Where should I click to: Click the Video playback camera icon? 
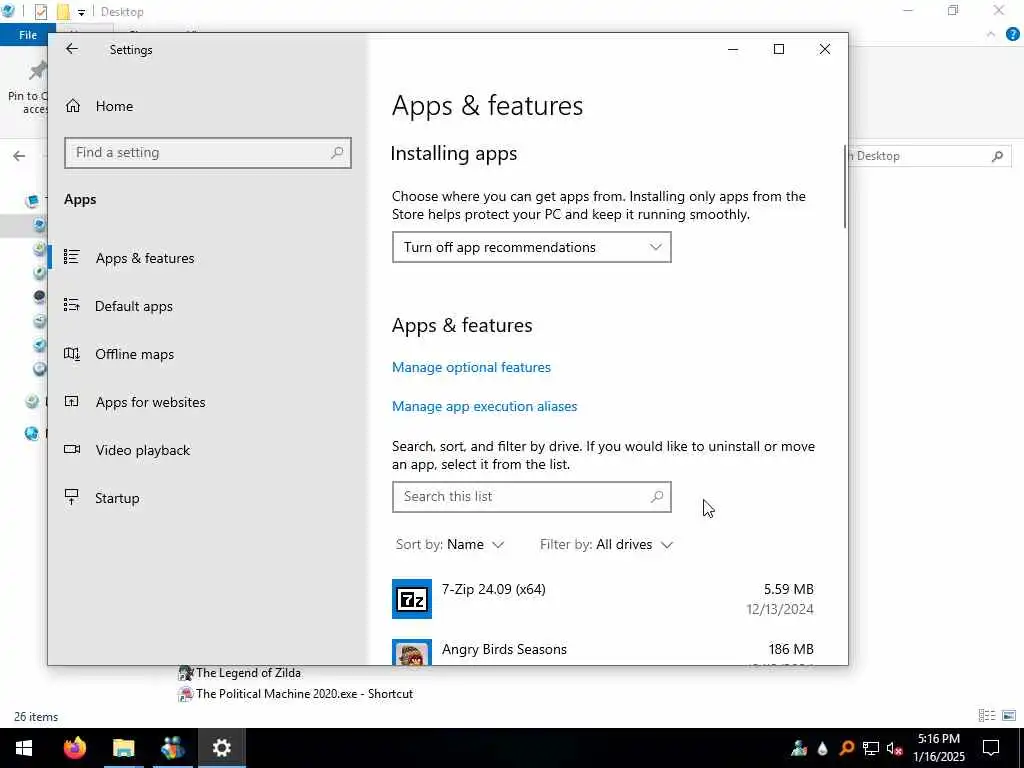point(72,449)
